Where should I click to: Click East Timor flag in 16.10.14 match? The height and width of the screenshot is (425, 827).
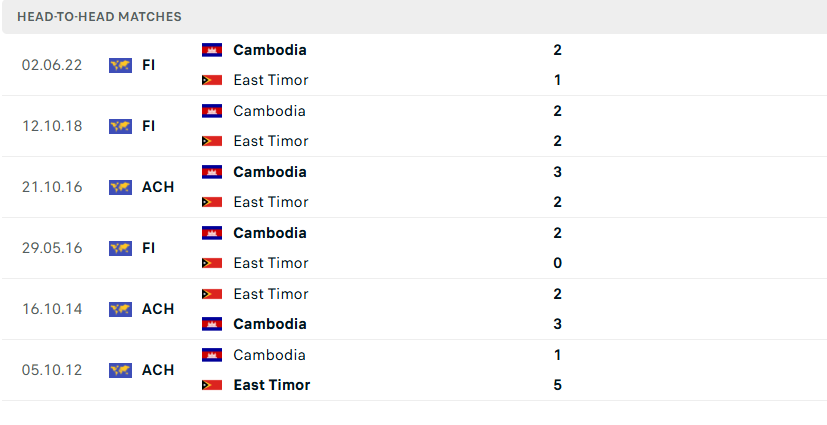211,294
